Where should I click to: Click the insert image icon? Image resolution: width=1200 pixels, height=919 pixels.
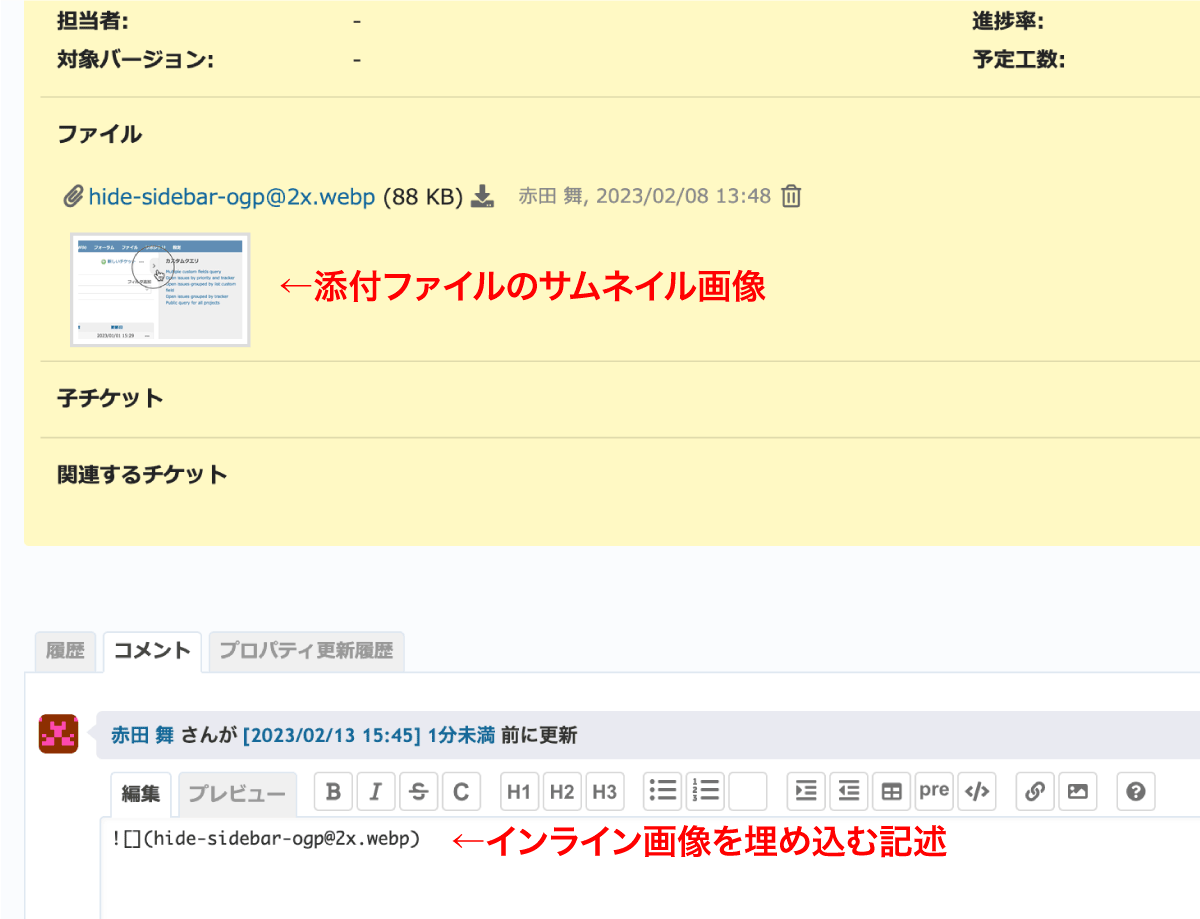[x=1077, y=792]
